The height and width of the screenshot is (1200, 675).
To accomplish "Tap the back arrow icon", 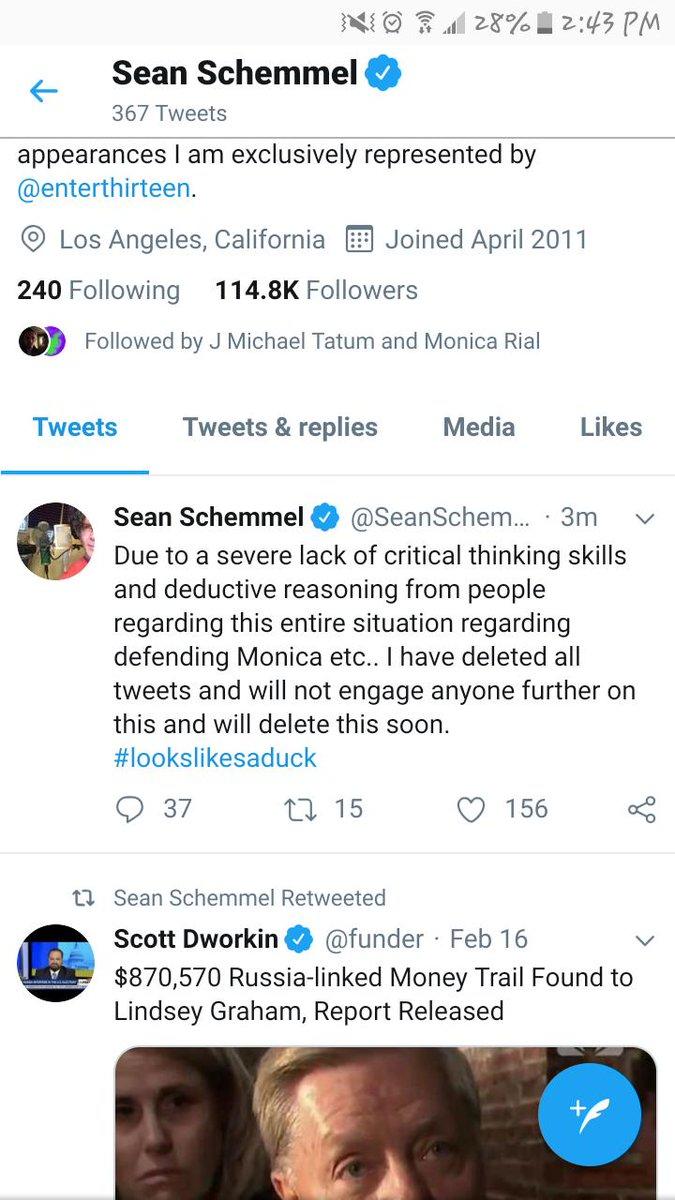I will coord(44,92).
